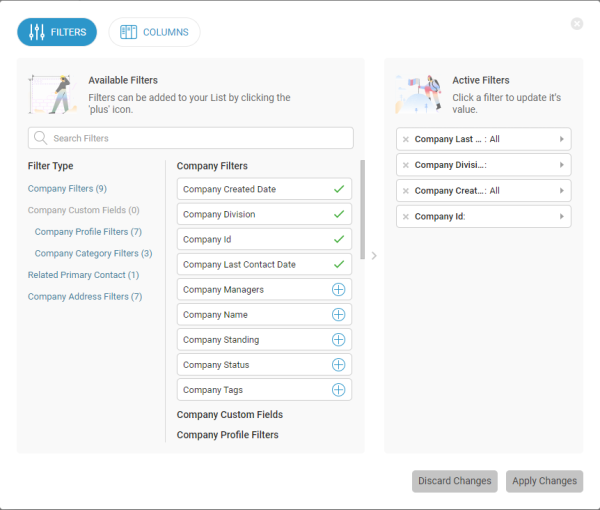Remove Company Last Contact active filter X
The width and height of the screenshot is (600, 510).
click(x=406, y=139)
